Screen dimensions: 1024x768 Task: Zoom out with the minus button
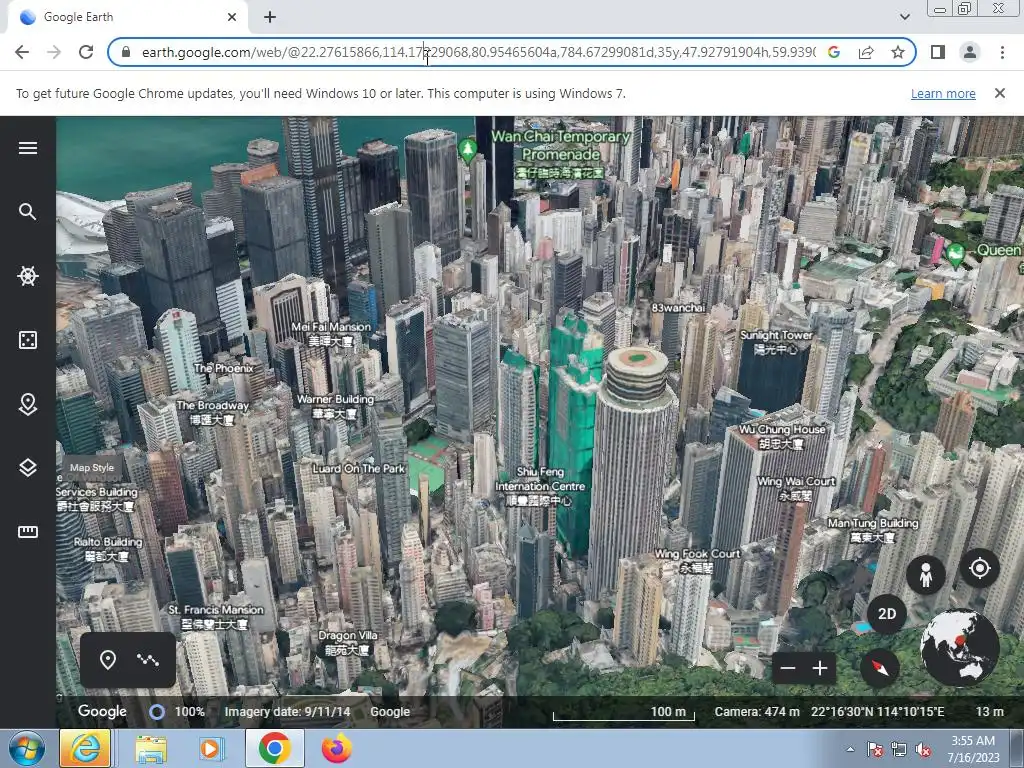pyautogui.click(x=788, y=668)
